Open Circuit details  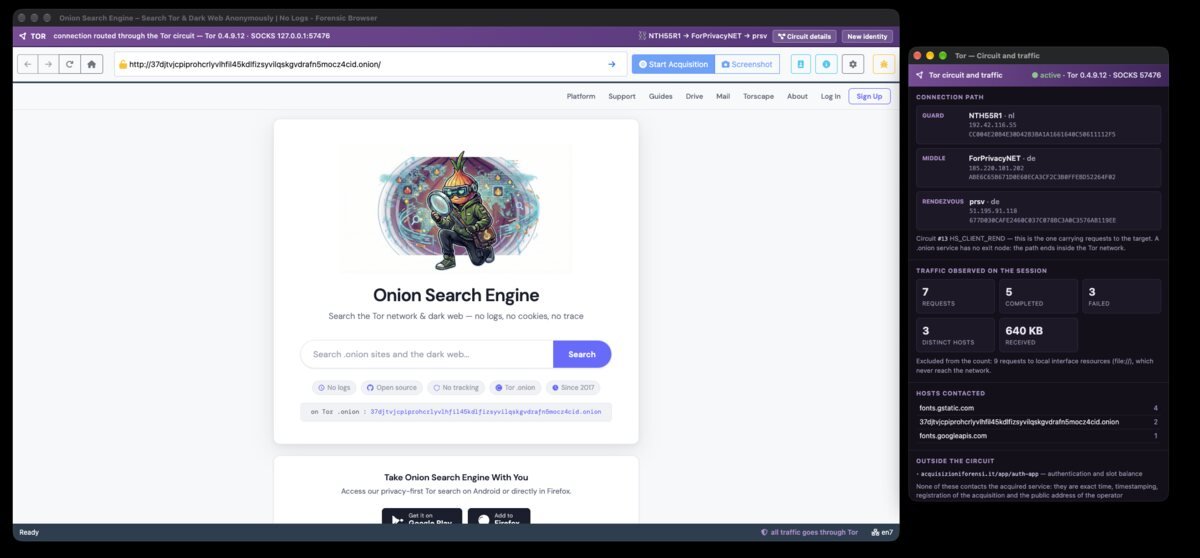click(x=805, y=36)
